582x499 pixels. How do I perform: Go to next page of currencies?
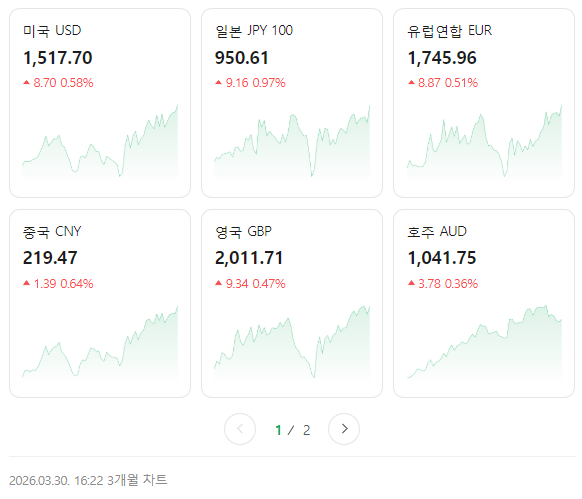pyautogui.click(x=344, y=429)
